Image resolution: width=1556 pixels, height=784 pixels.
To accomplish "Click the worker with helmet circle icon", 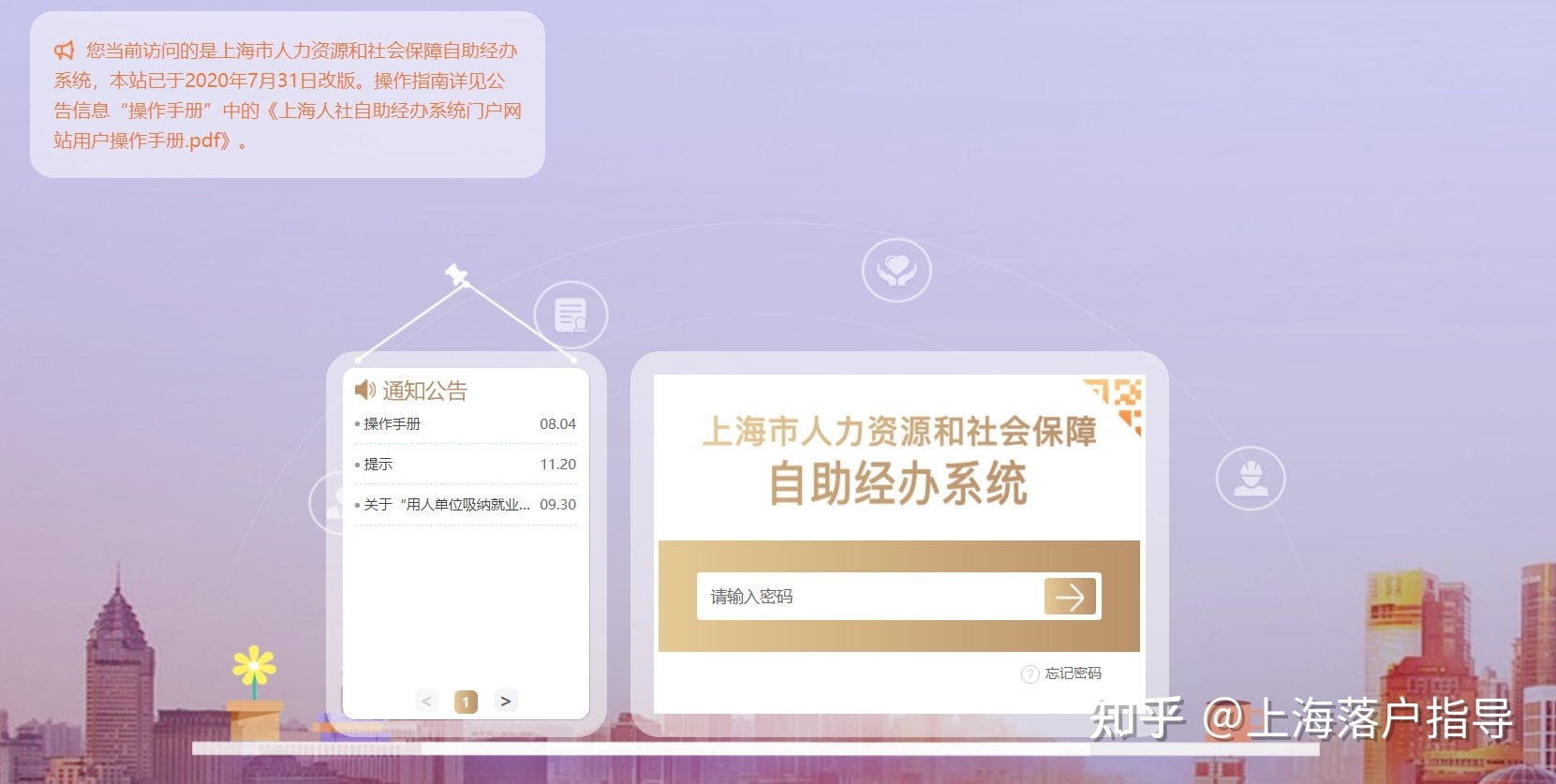I will (x=1251, y=479).
